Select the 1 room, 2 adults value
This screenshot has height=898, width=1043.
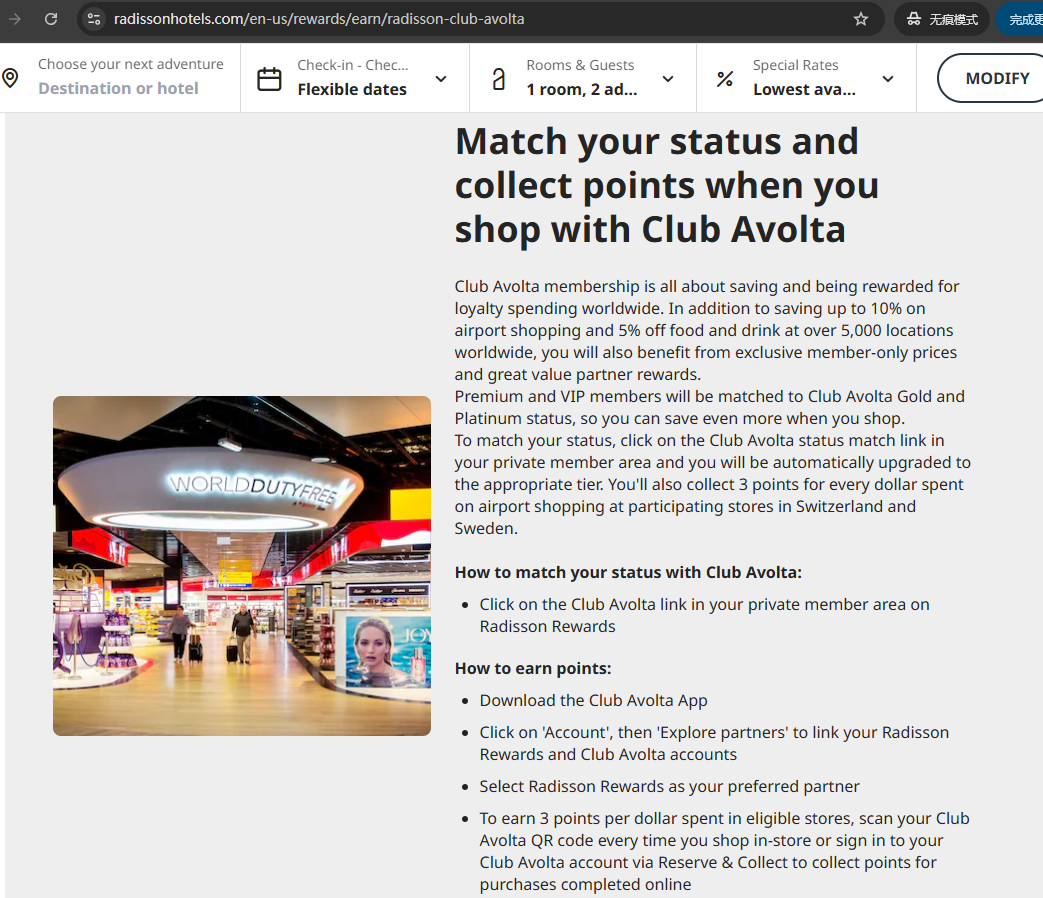pyautogui.click(x=582, y=89)
